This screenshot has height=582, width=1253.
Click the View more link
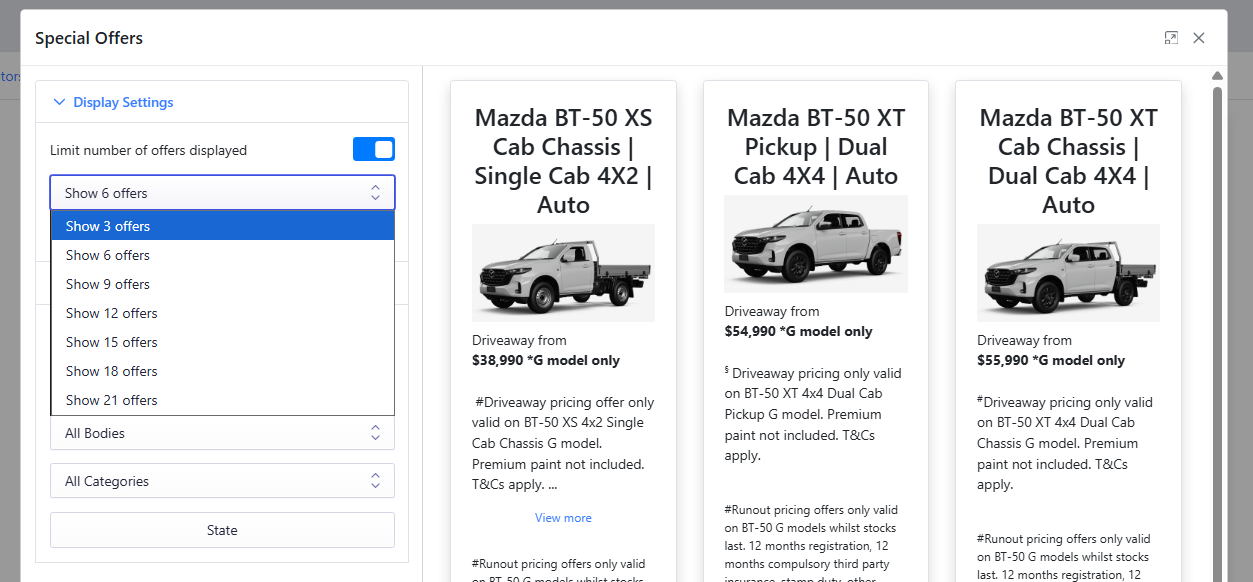[563, 518]
